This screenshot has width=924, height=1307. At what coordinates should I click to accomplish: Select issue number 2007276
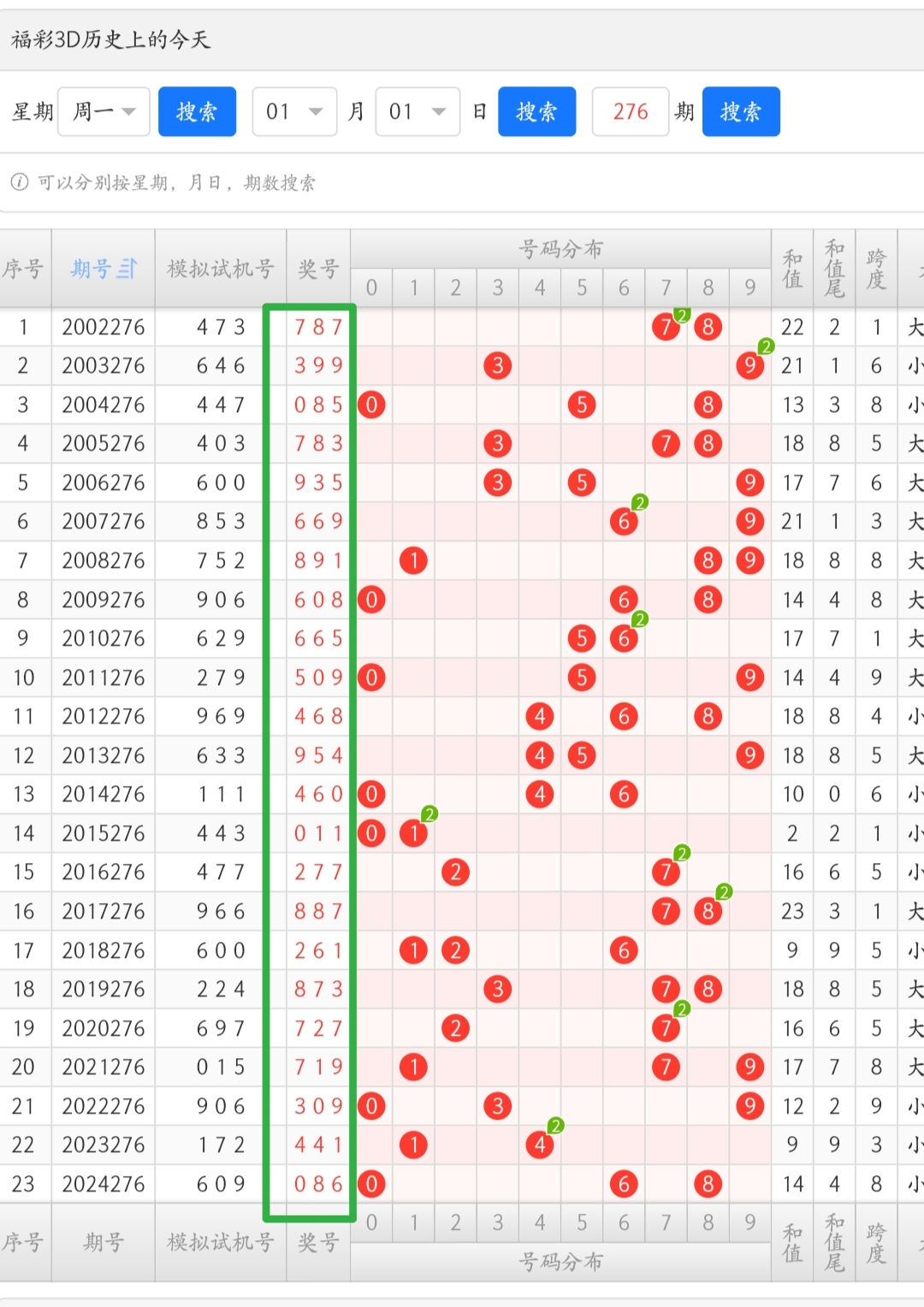click(104, 521)
